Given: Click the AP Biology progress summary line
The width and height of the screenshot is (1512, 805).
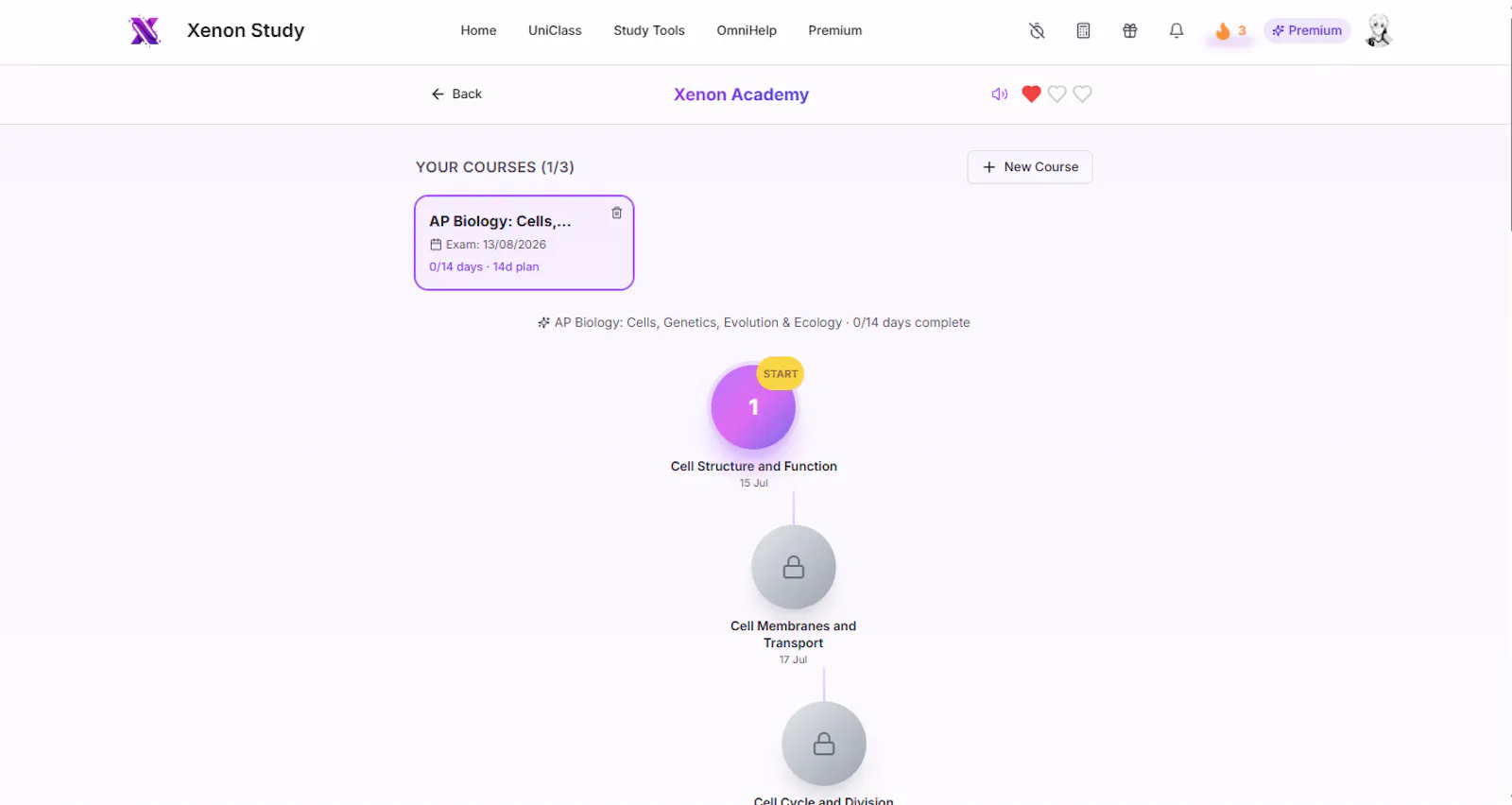Looking at the screenshot, I should click(754, 322).
